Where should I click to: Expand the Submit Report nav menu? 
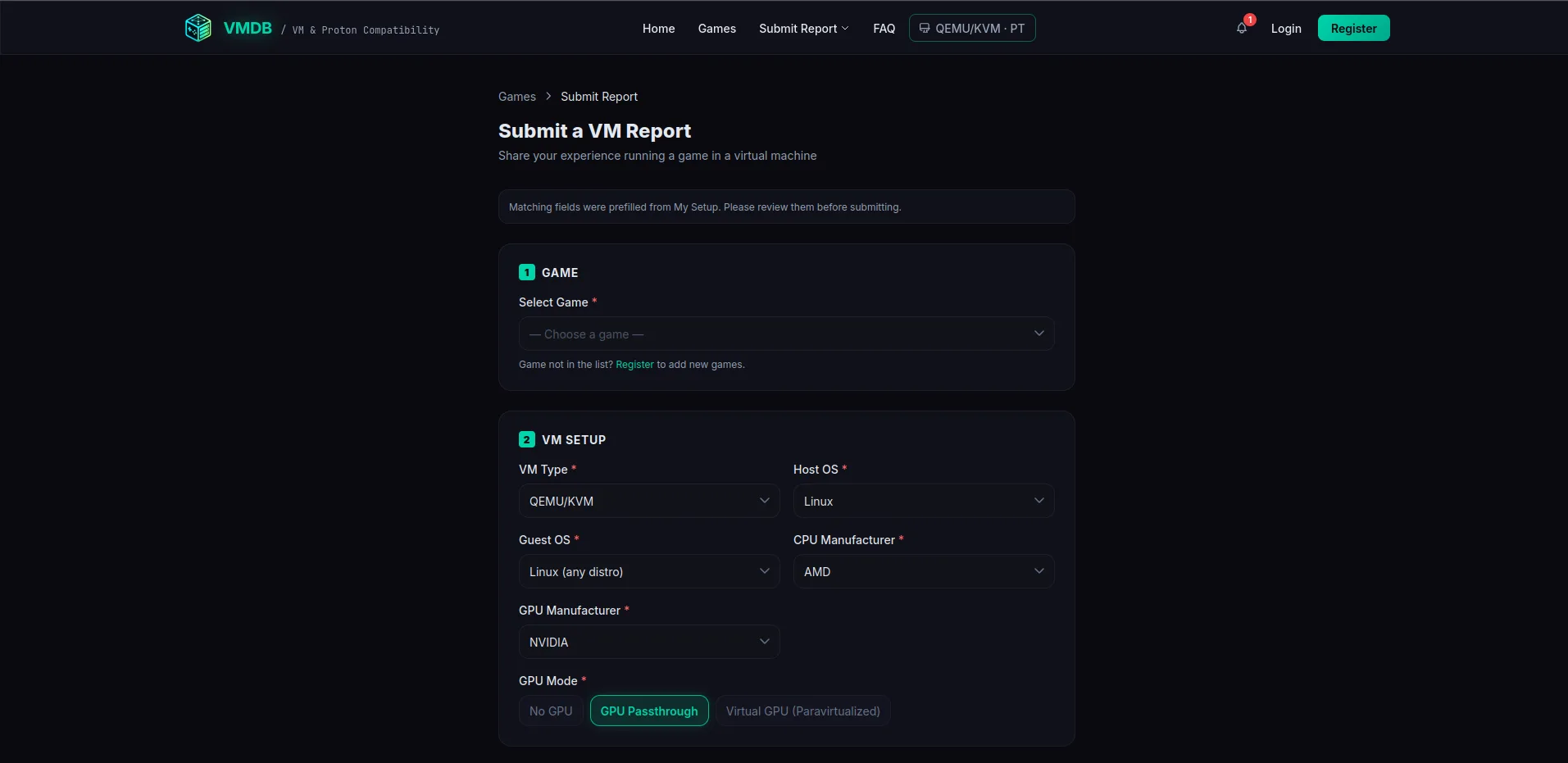coord(804,29)
